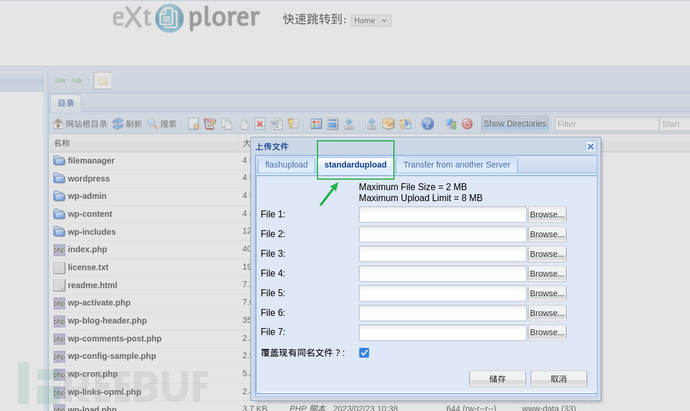Click the blue window view icon
The width and height of the screenshot is (690, 411).
pyautogui.click(x=333, y=124)
